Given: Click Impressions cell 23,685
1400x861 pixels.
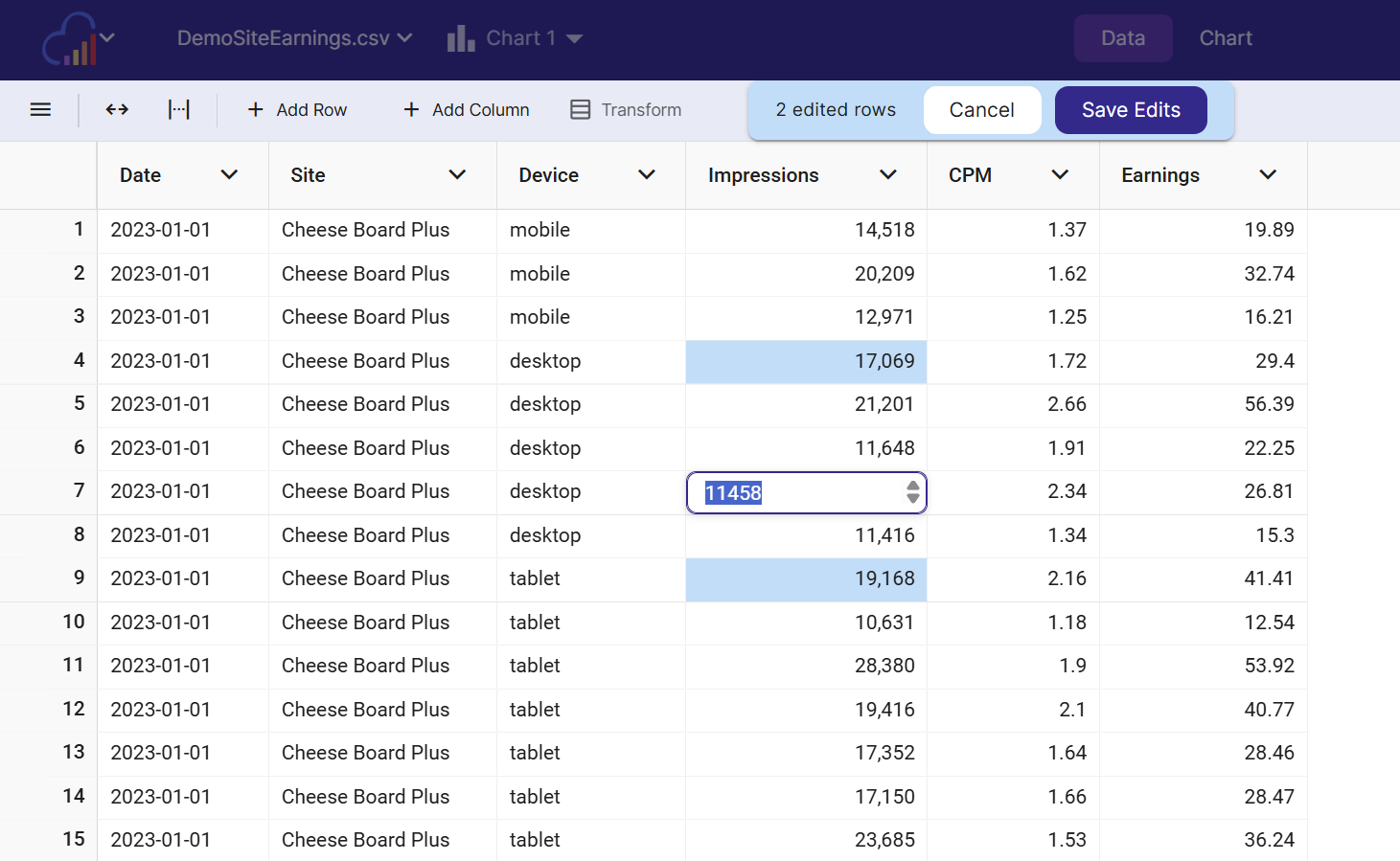Looking at the screenshot, I should click(x=806, y=840).
